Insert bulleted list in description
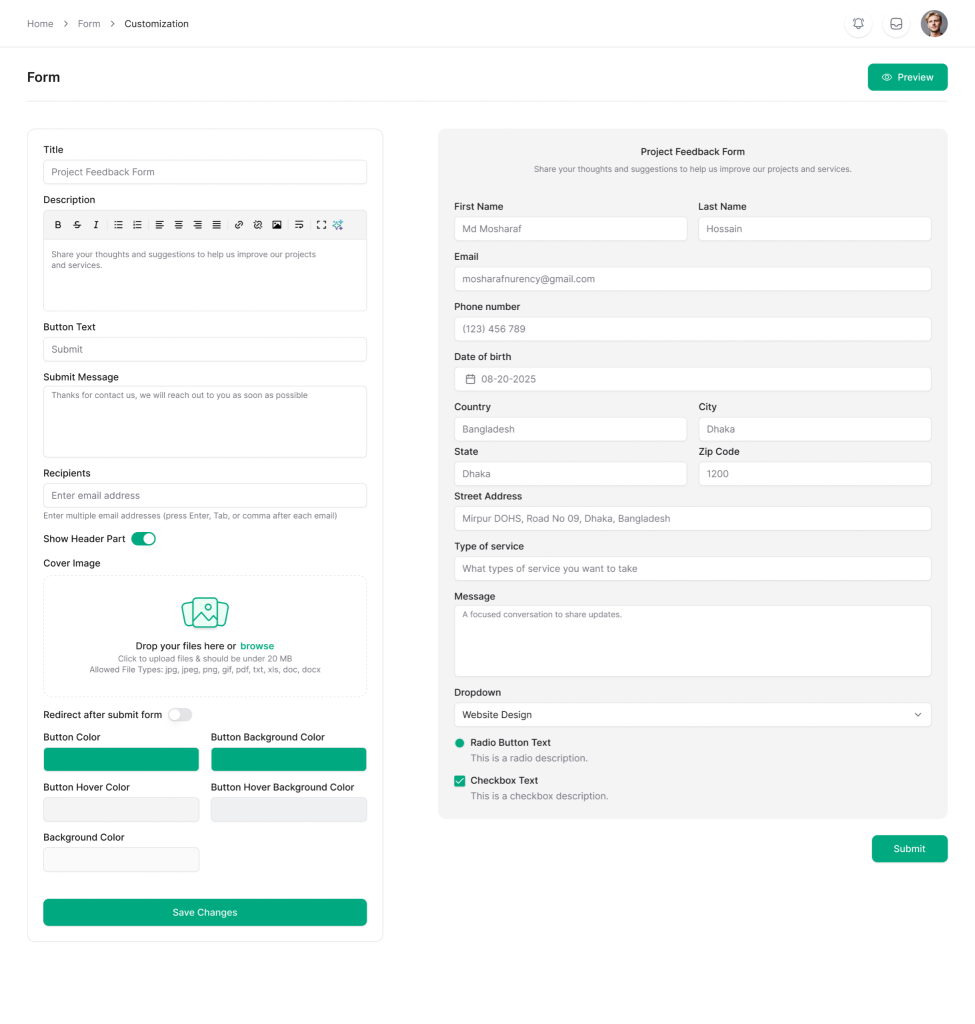975x1024 pixels. coord(118,225)
